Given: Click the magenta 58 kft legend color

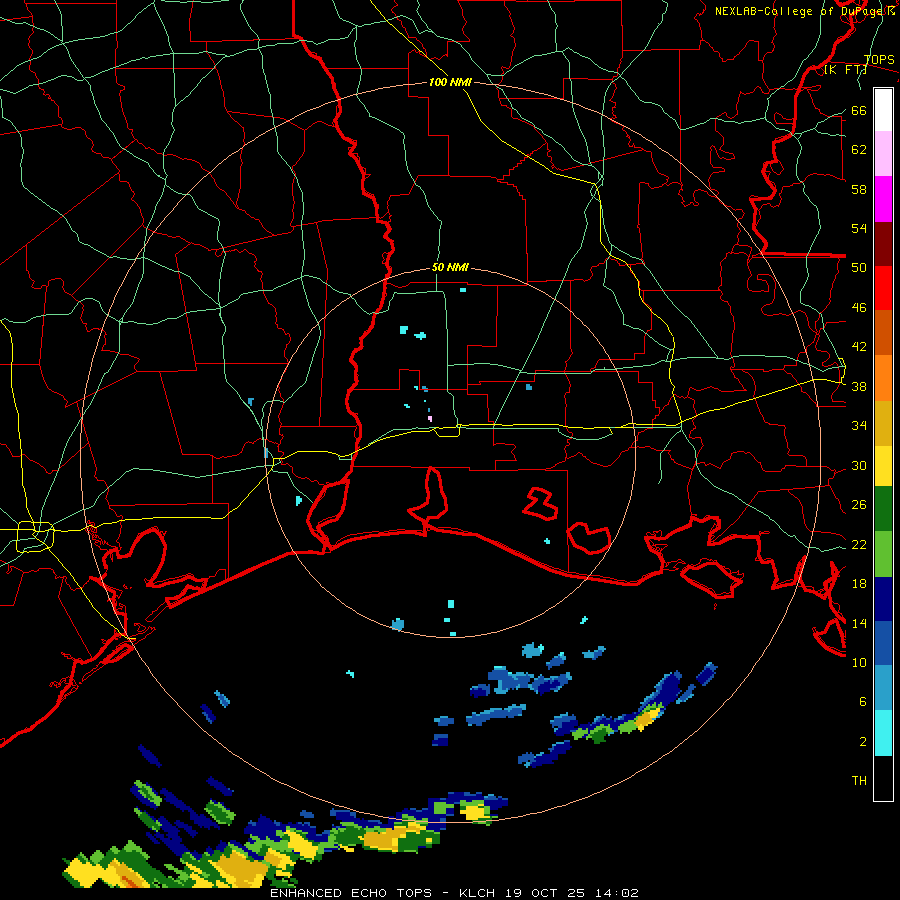Looking at the screenshot, I should tap(883, 199).
